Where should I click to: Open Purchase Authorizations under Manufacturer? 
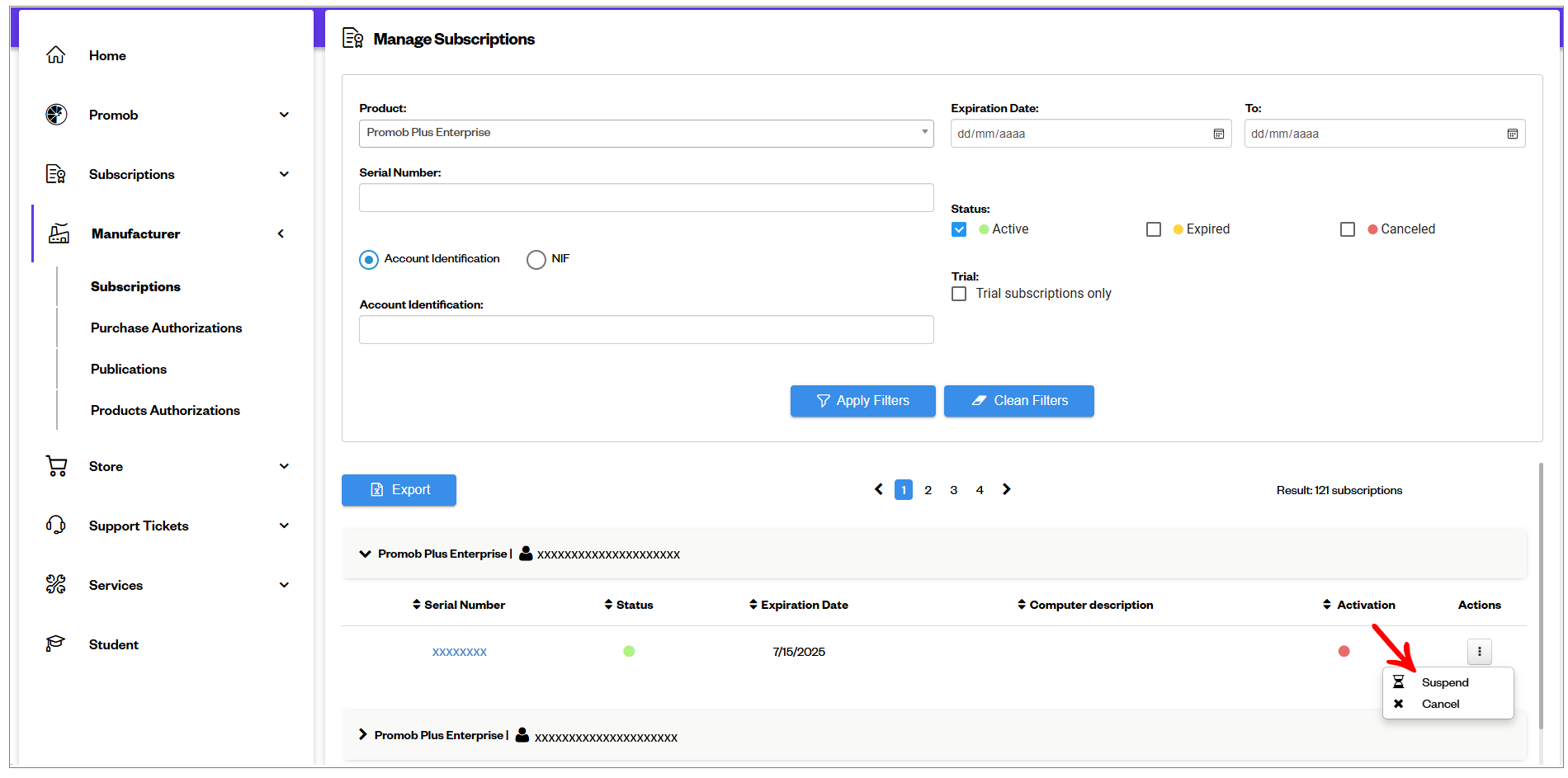166,328
